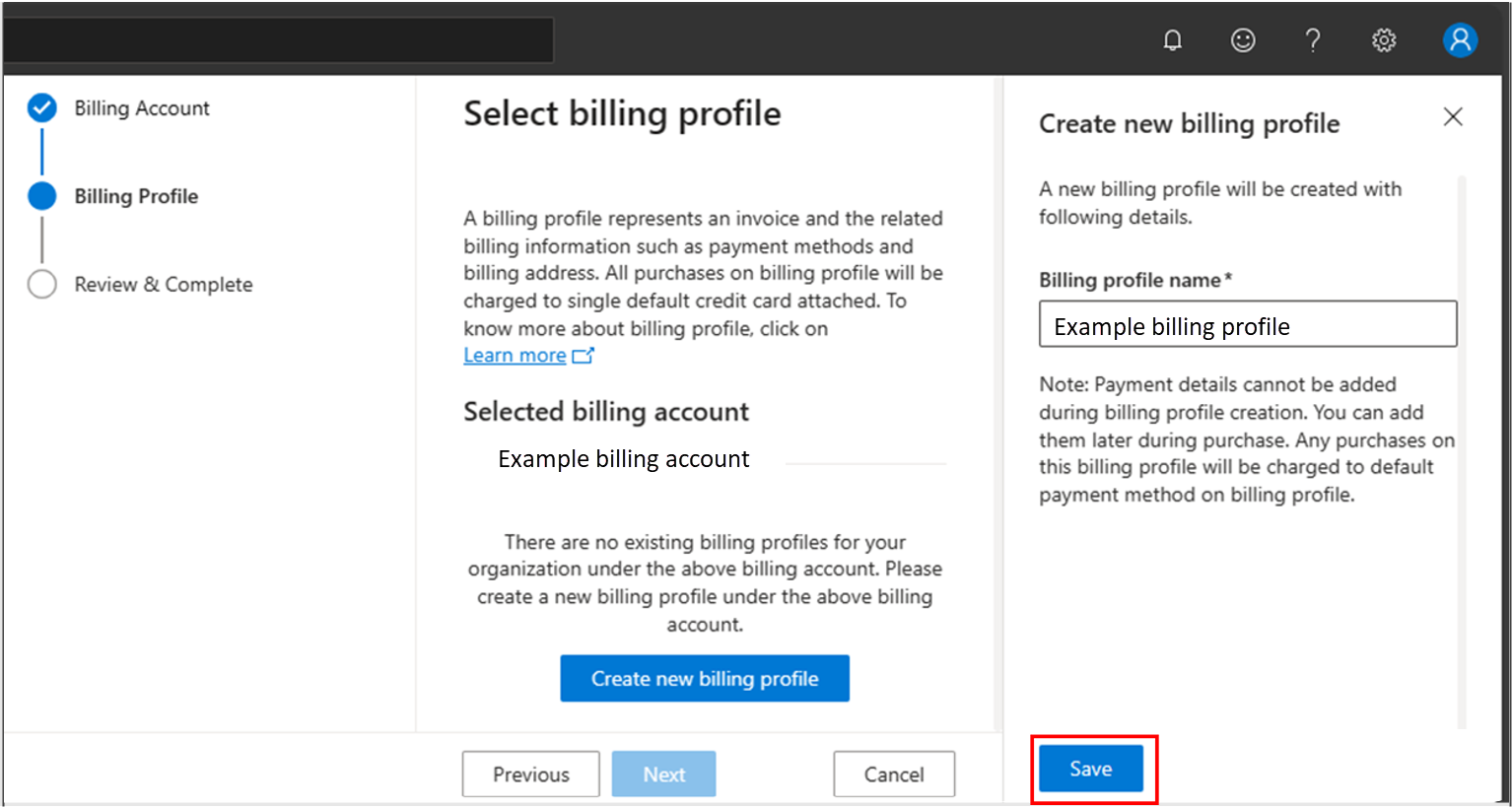
Task: Go to the Billing Account step label
Action: pyautogui.click(x=142, y=108)
